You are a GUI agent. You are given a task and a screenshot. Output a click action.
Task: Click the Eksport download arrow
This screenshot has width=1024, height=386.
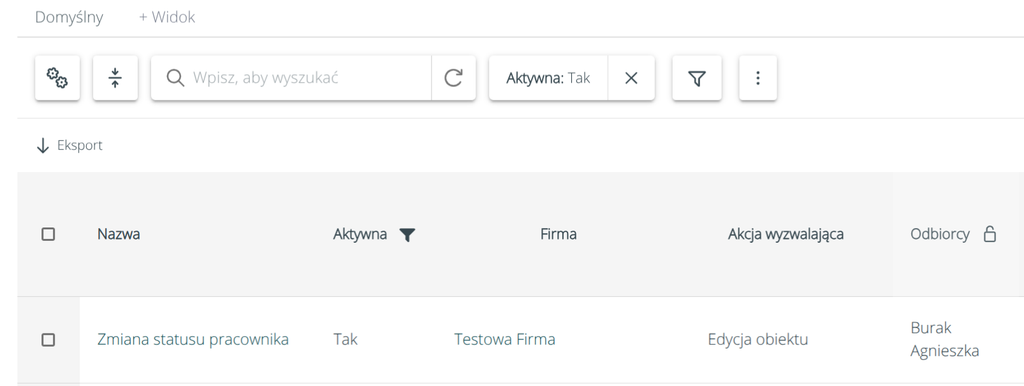tap(43, 145)
